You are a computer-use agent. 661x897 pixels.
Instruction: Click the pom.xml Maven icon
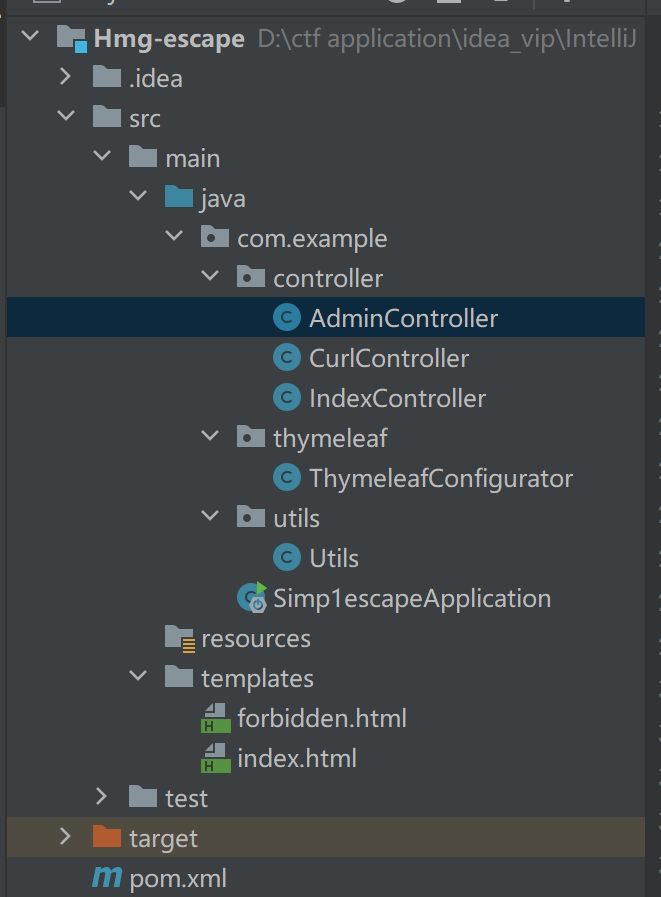[x=106, y=878]
